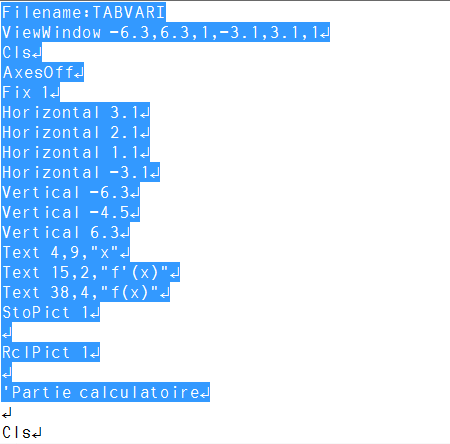Click the highlighted Cls line

point(22,52)
